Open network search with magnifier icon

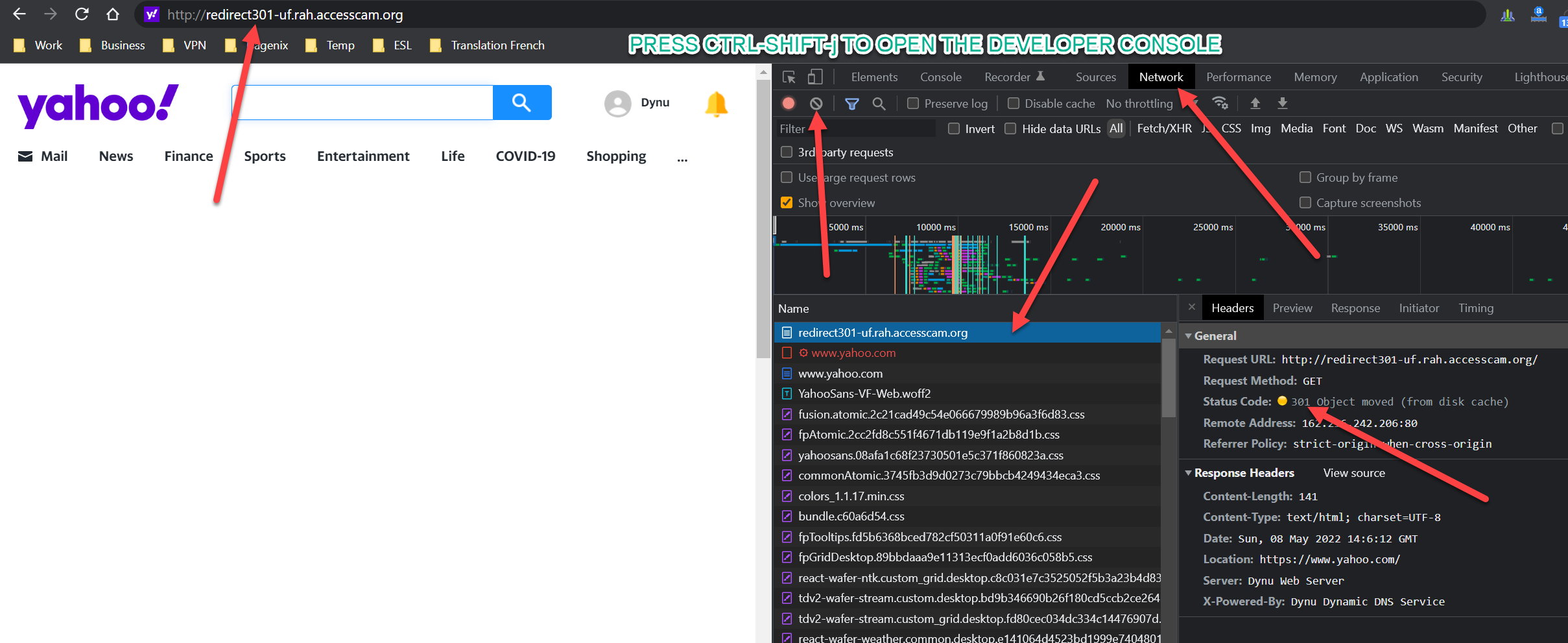[x=879, y=103]
